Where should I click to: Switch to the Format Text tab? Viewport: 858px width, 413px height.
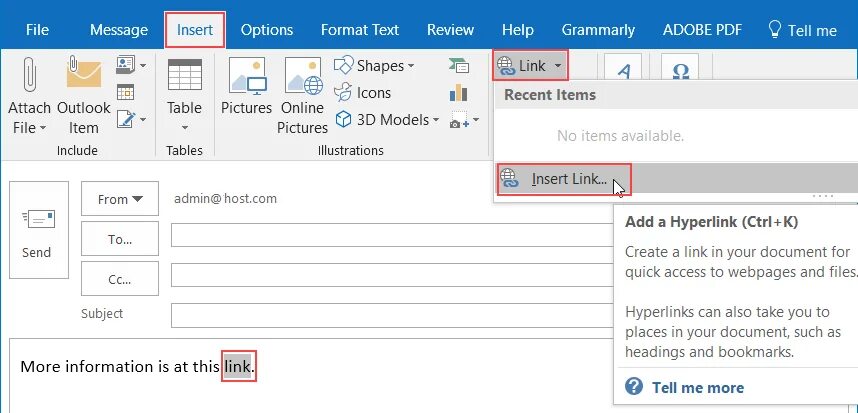360,30
